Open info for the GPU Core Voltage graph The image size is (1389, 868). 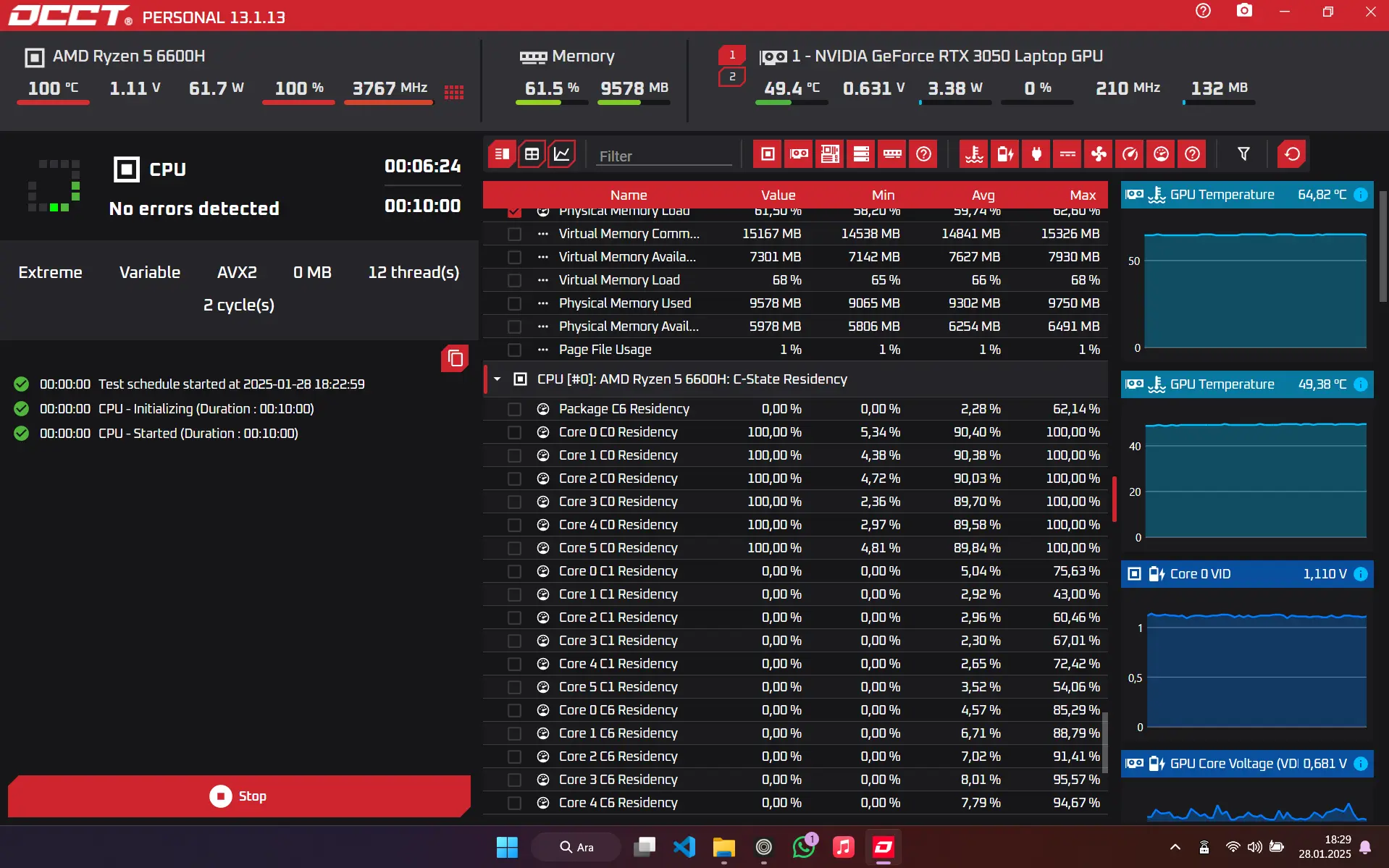coord(1361,764)
